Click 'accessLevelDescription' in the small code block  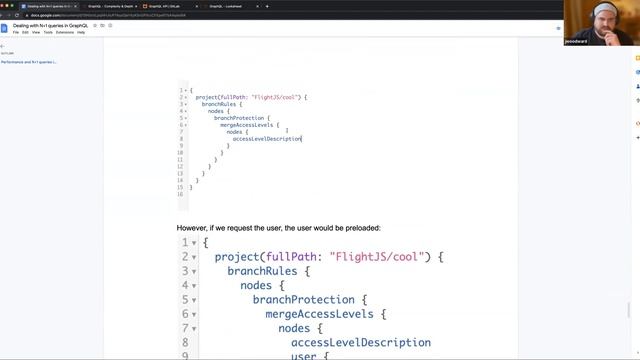tap(267, 139)
